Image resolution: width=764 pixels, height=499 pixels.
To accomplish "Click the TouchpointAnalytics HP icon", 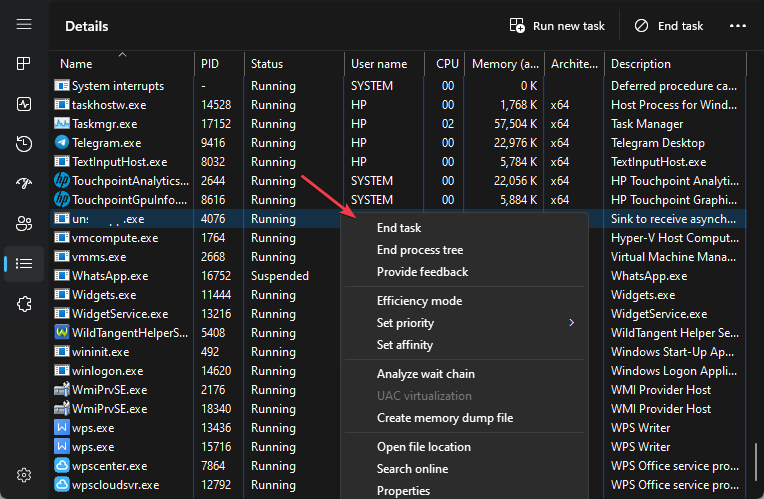I will [x=62, y=180].
